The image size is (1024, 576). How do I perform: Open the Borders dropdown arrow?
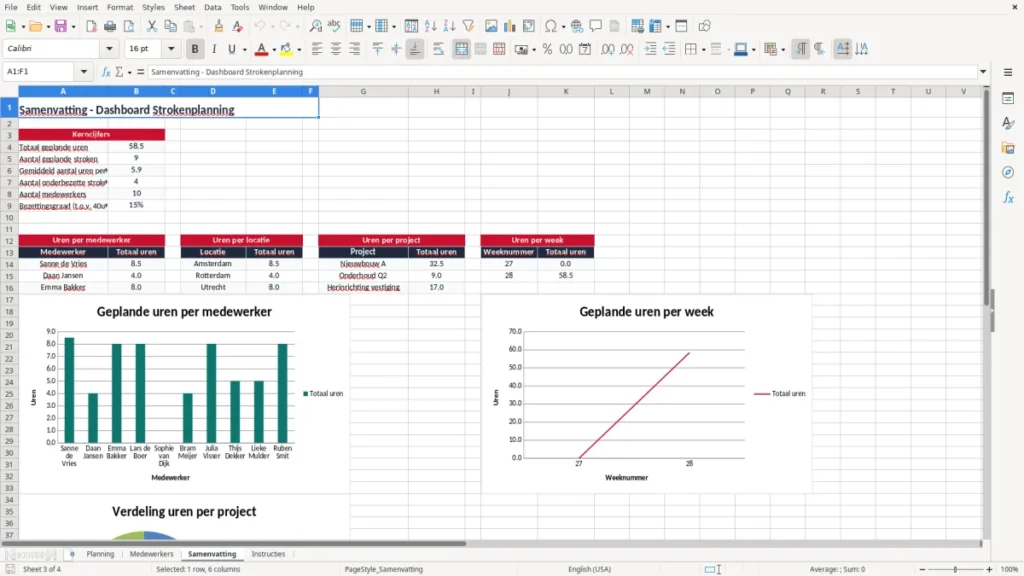point(703,49)
